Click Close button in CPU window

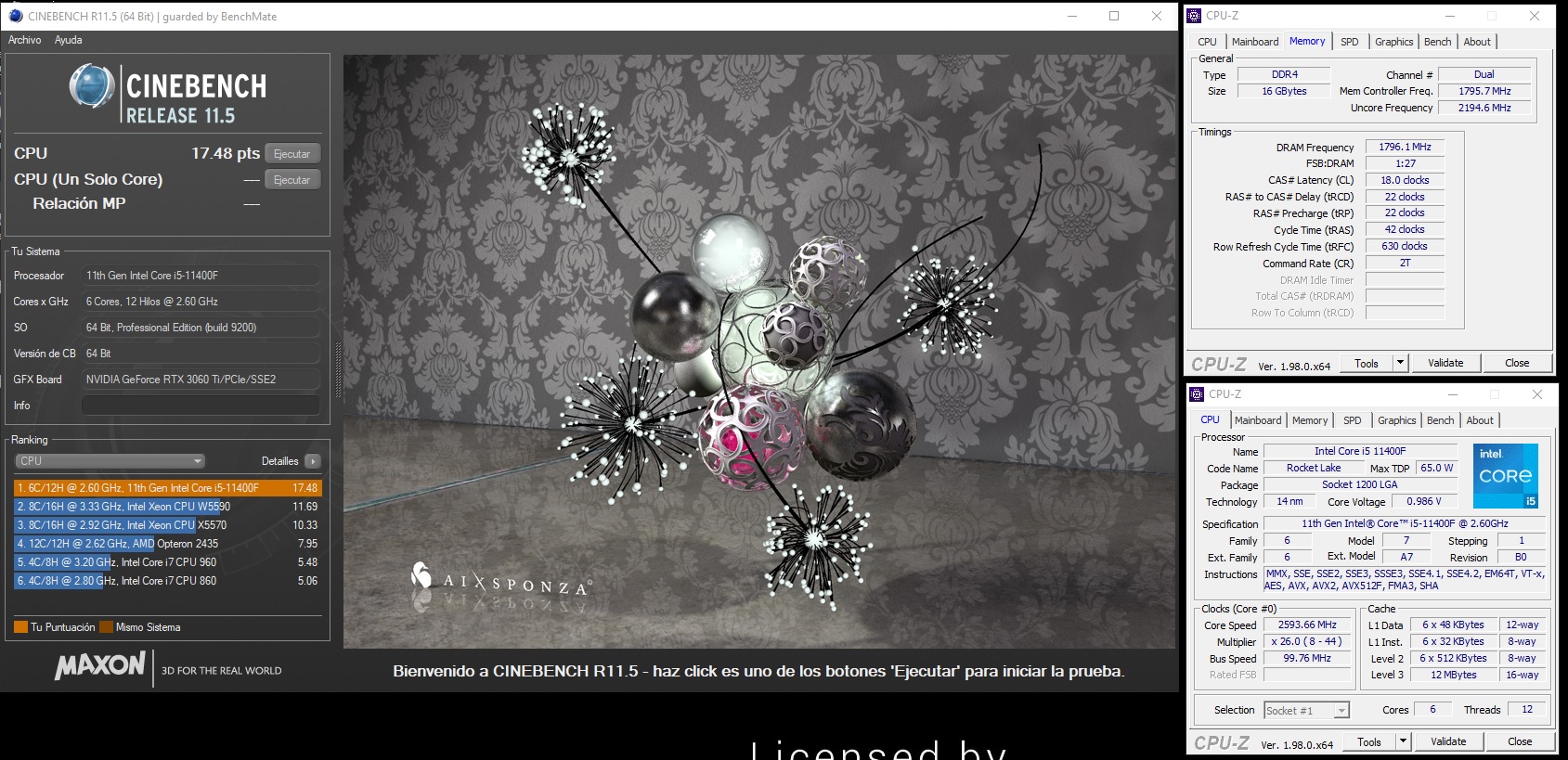click(x=1520, y=741)
